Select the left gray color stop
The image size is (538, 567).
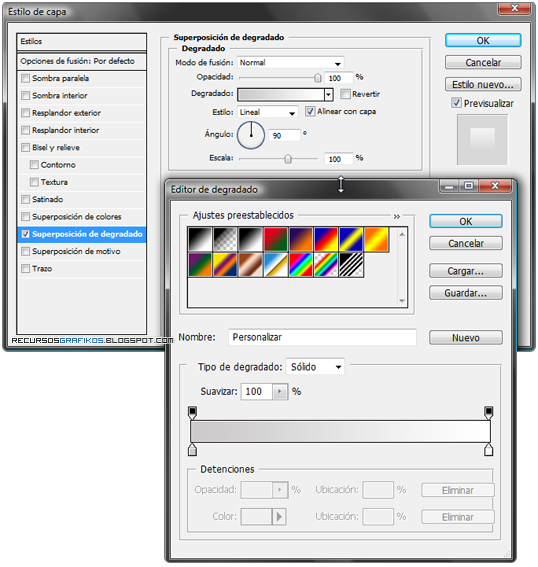coord(192,450)
